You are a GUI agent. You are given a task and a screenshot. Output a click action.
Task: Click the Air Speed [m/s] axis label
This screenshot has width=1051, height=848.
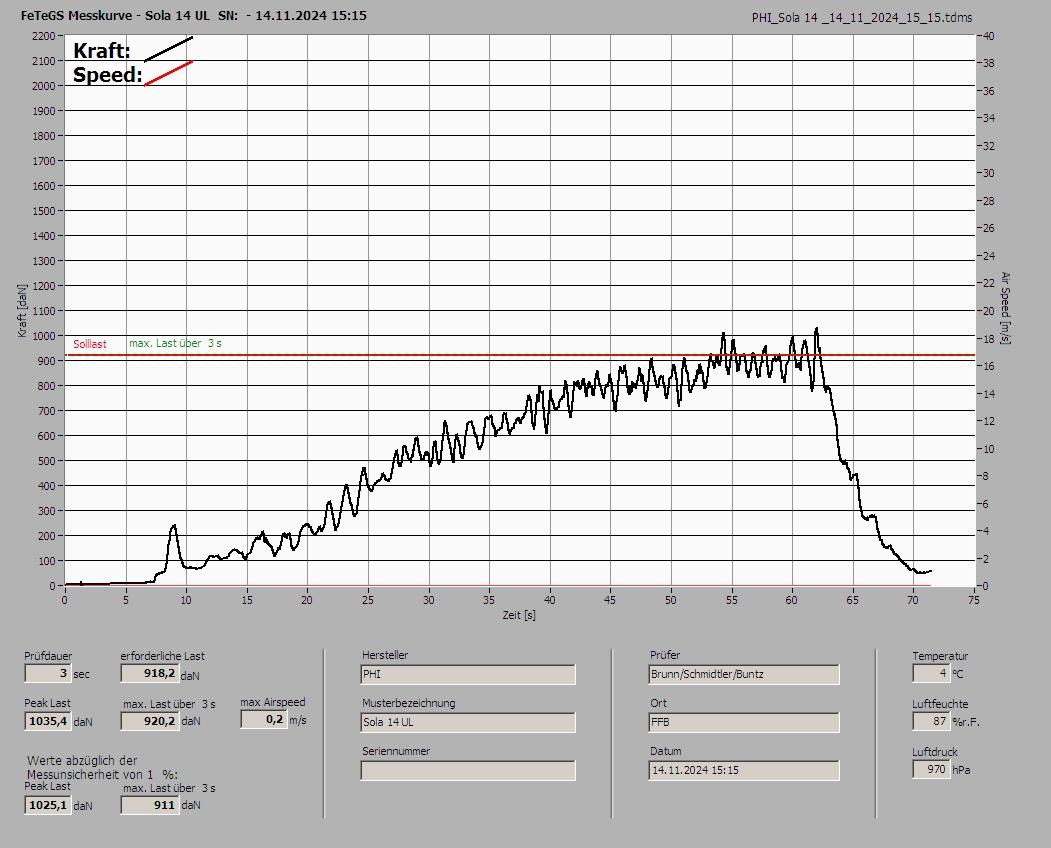(x=1005, y=308)
